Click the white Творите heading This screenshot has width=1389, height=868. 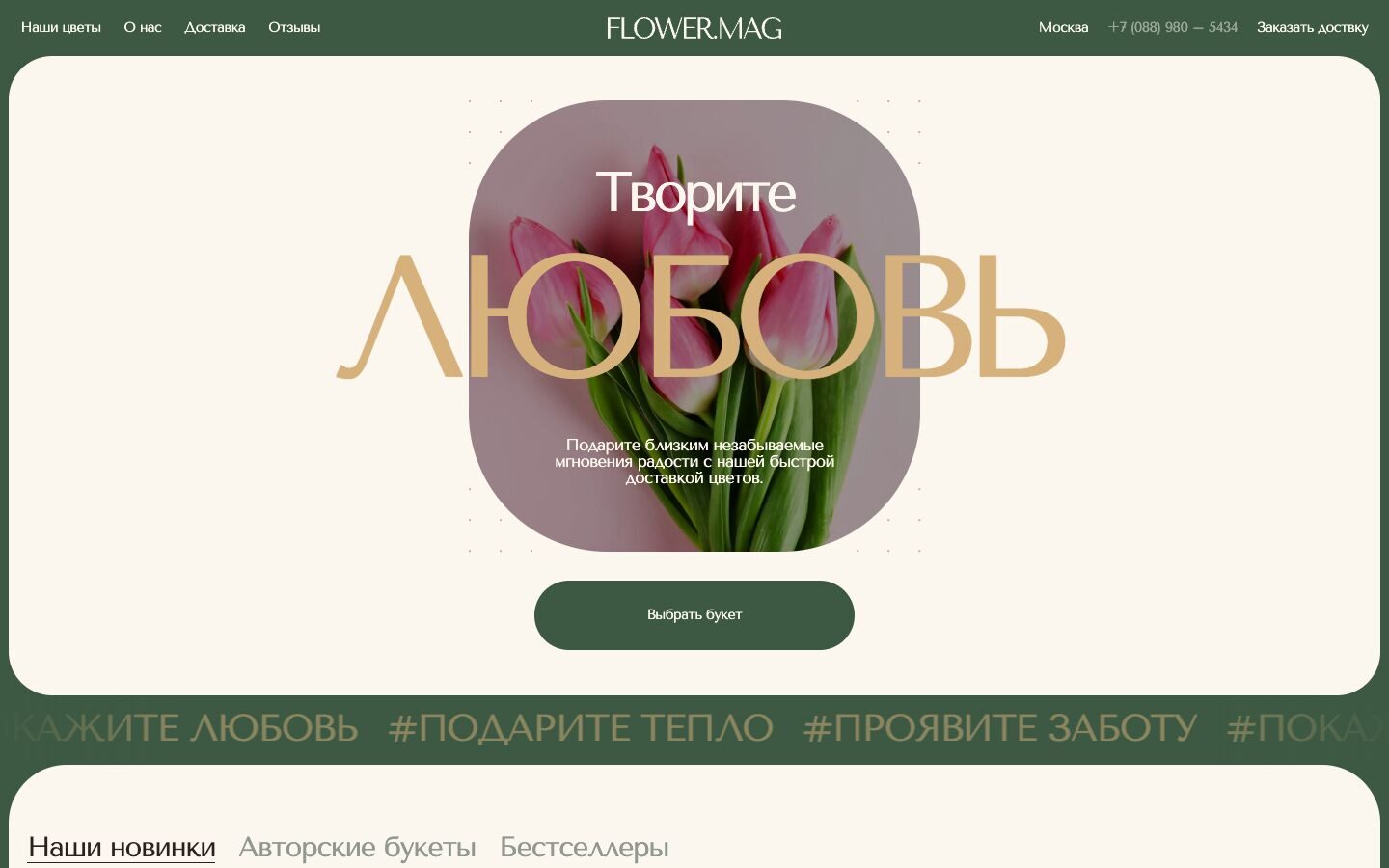(695, 193)
